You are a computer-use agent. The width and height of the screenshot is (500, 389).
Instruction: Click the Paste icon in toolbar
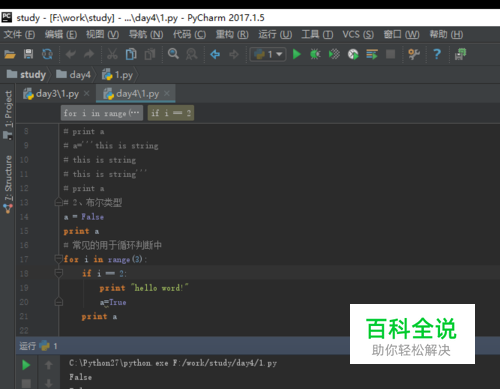pos(150,54)
